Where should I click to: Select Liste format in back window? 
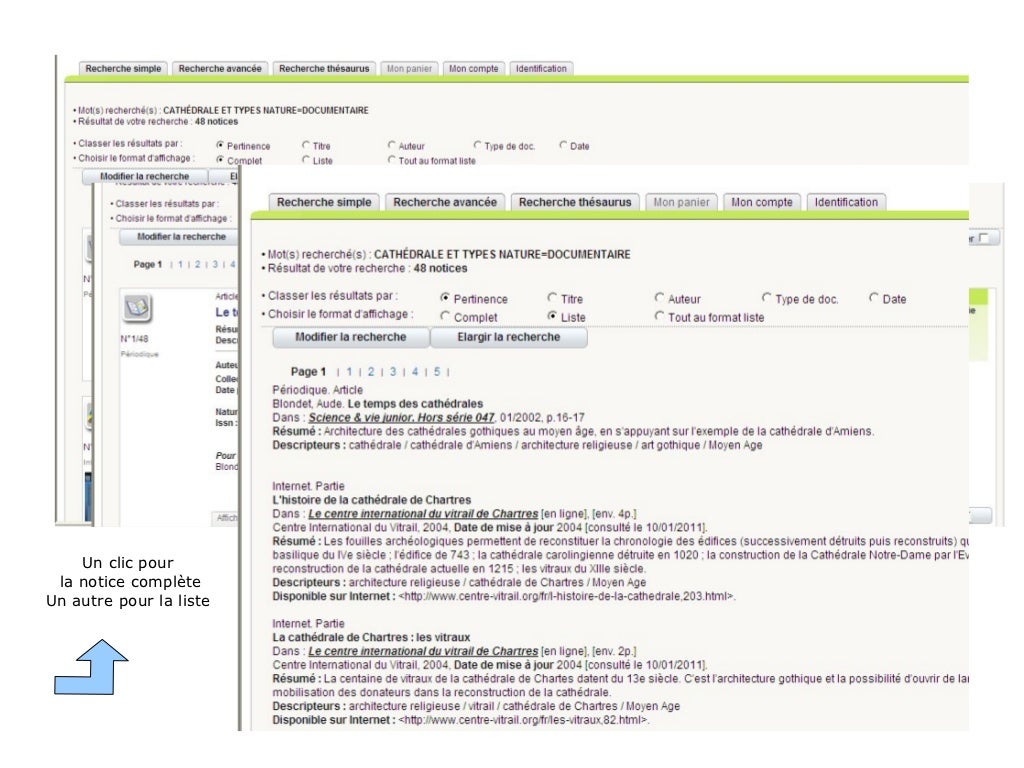tap(306, 159)
